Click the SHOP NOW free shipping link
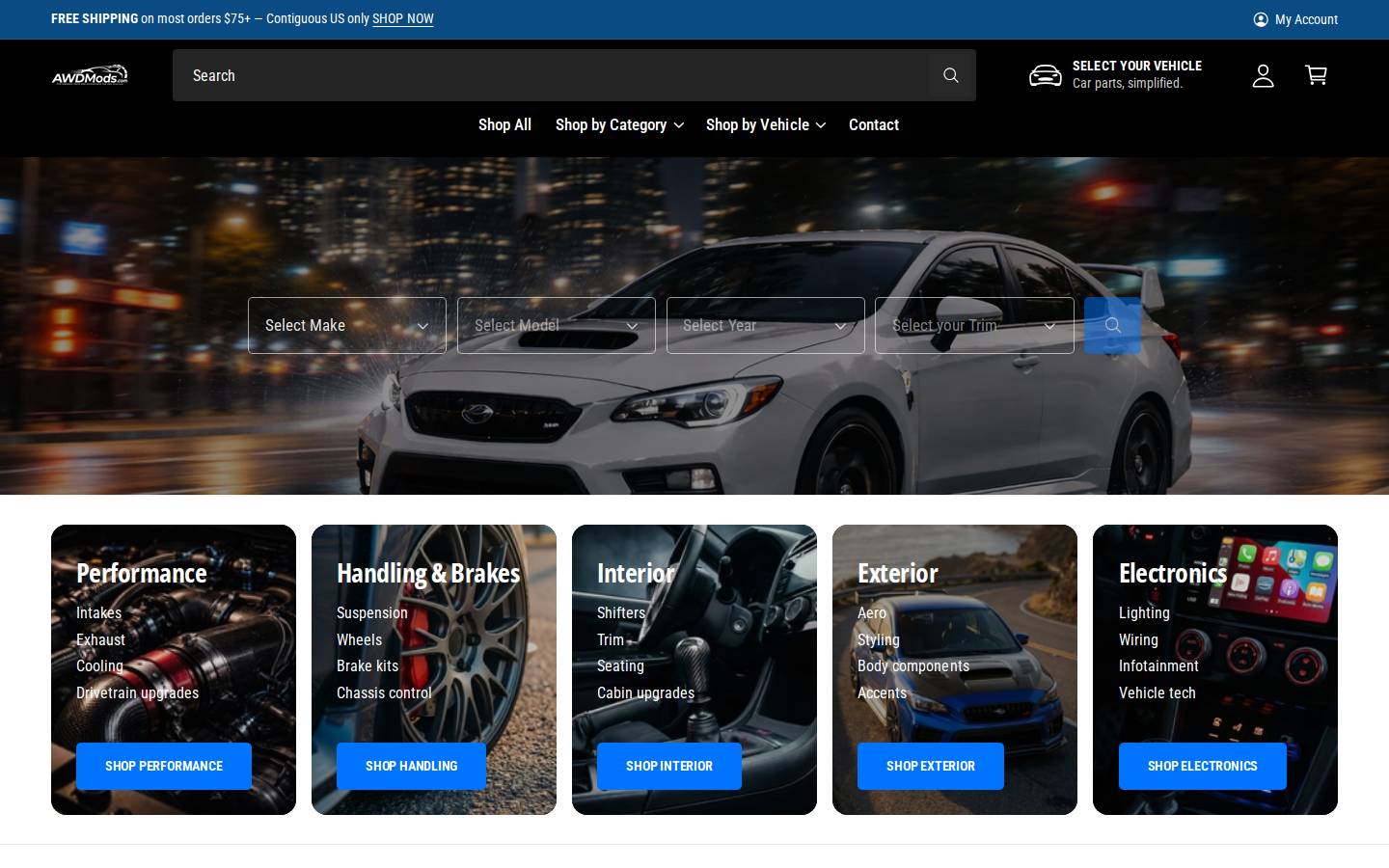The width and height of the screenshot is (1389, 868). point(403,19)
